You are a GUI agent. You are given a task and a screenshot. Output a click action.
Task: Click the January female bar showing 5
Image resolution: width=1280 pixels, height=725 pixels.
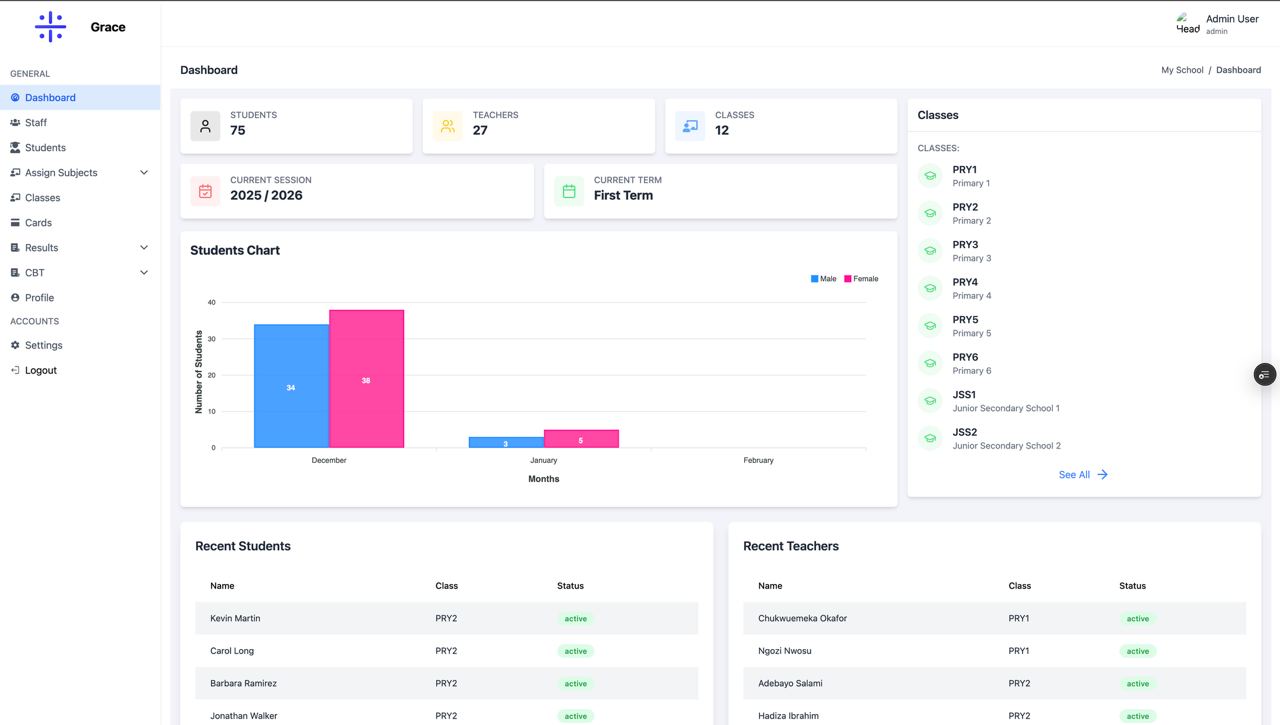click(x=581, y=439)
